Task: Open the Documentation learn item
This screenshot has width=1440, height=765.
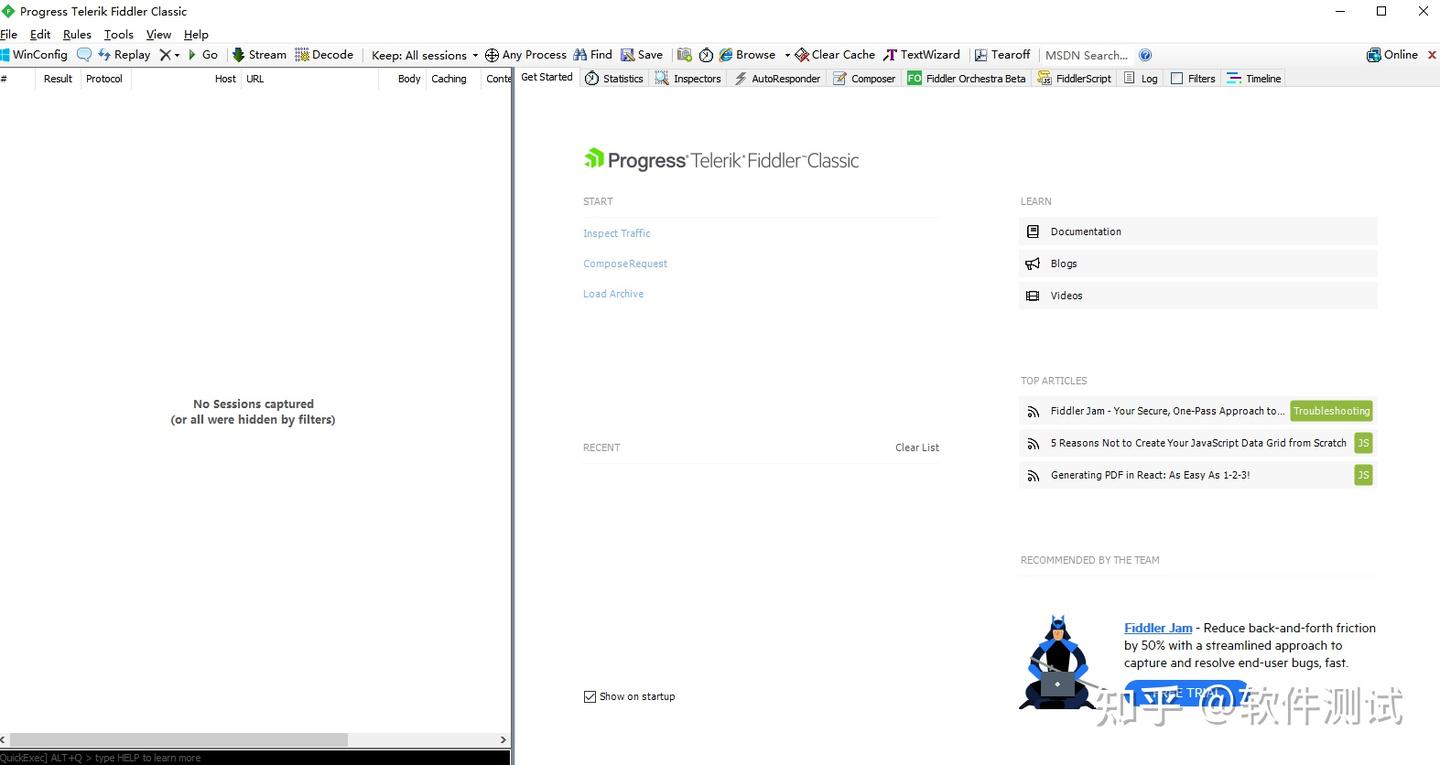Action: point(1198,231)
